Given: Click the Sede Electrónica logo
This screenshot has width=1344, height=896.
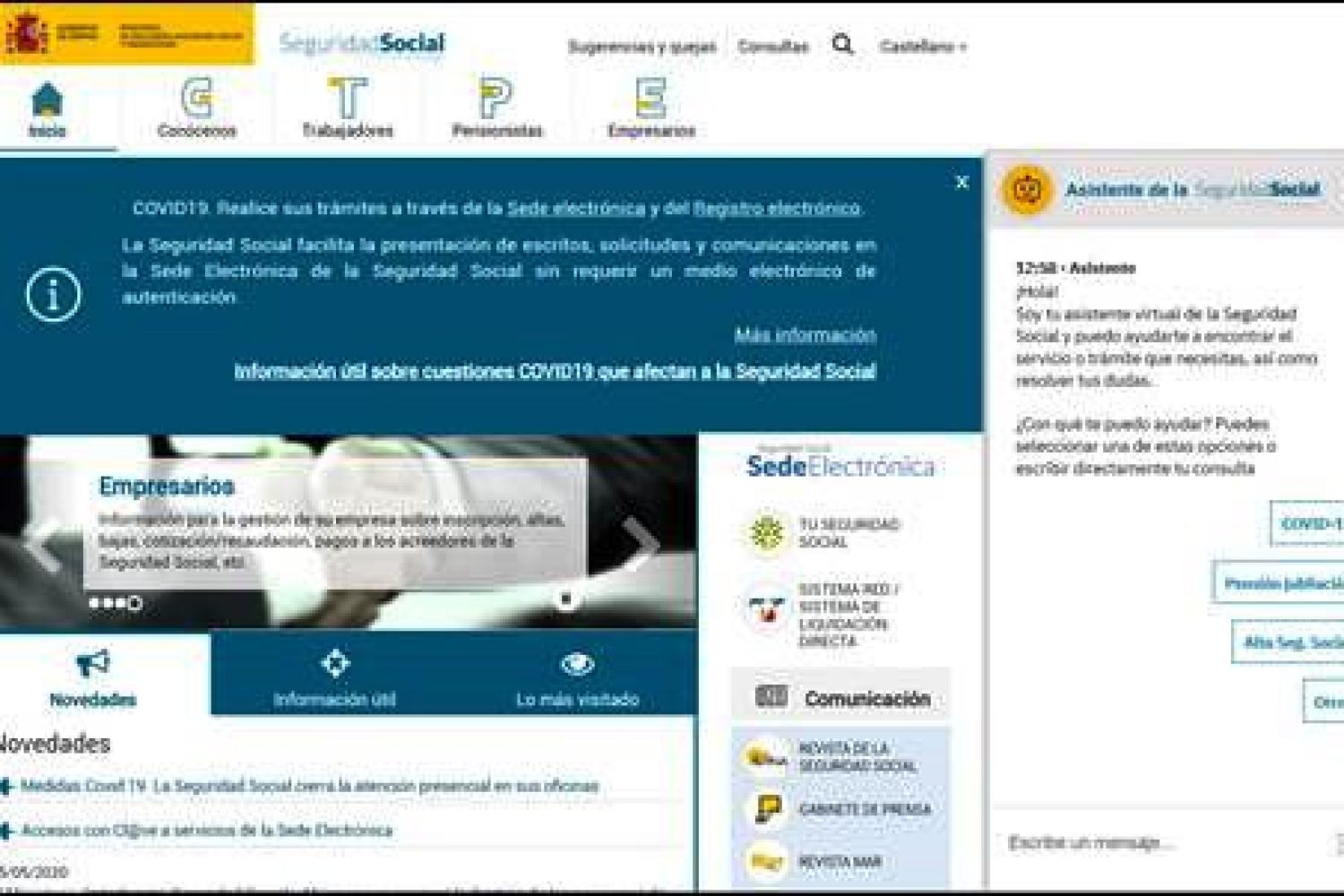Looking at the screenshot, I should point(840,464).
